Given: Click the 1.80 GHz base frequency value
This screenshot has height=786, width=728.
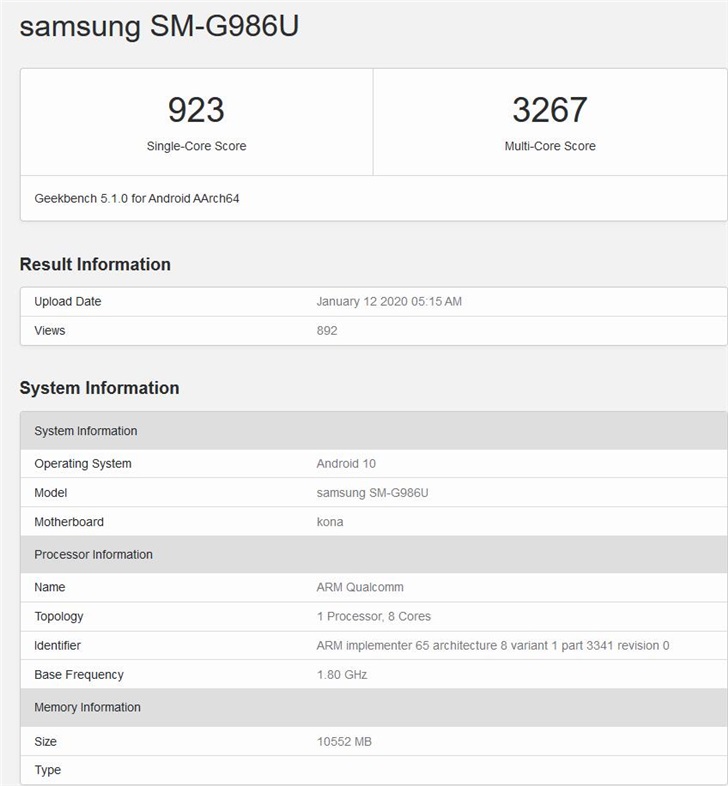Looking at the screenshot, I should 342,674.
